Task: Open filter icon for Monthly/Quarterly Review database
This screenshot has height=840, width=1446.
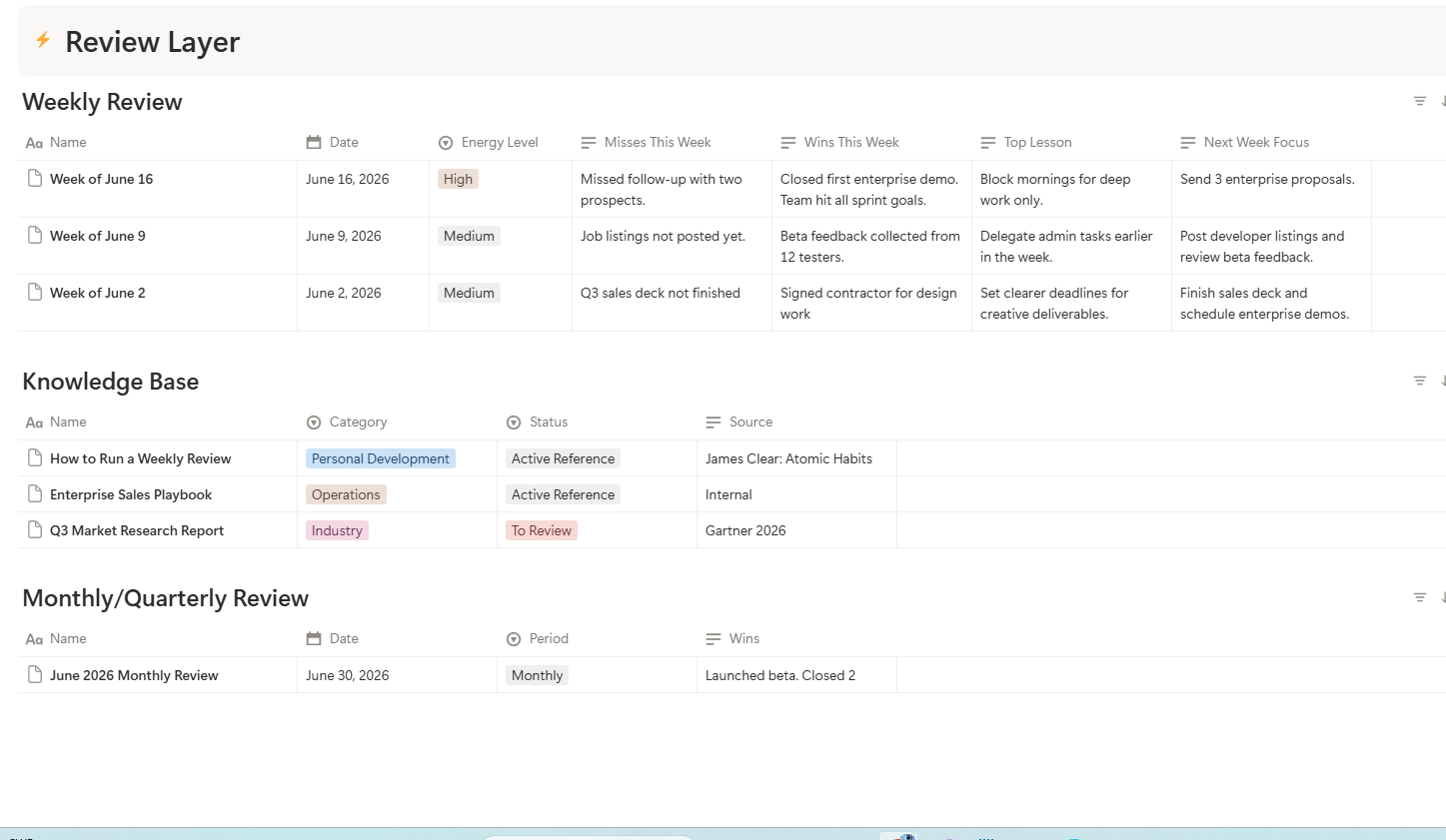Action: pyautogui.click(x=1419, y=597)
